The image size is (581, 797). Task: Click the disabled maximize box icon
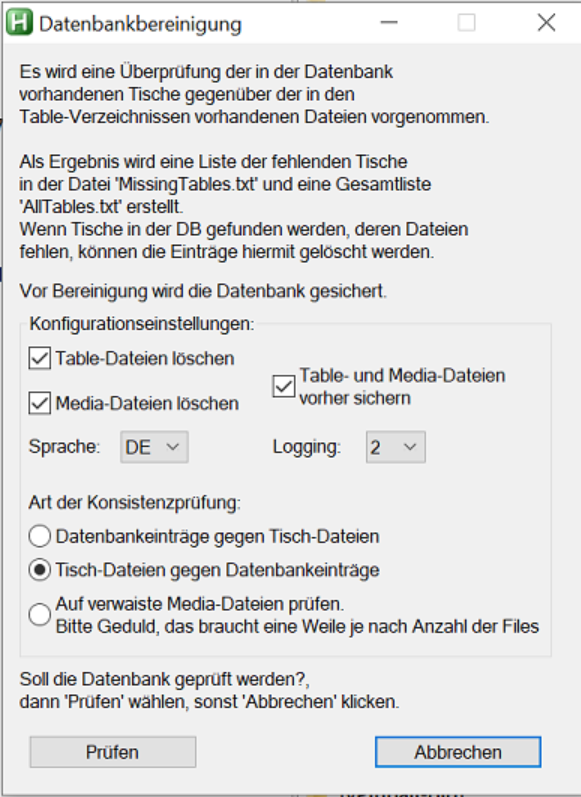(x=467, y=23)
